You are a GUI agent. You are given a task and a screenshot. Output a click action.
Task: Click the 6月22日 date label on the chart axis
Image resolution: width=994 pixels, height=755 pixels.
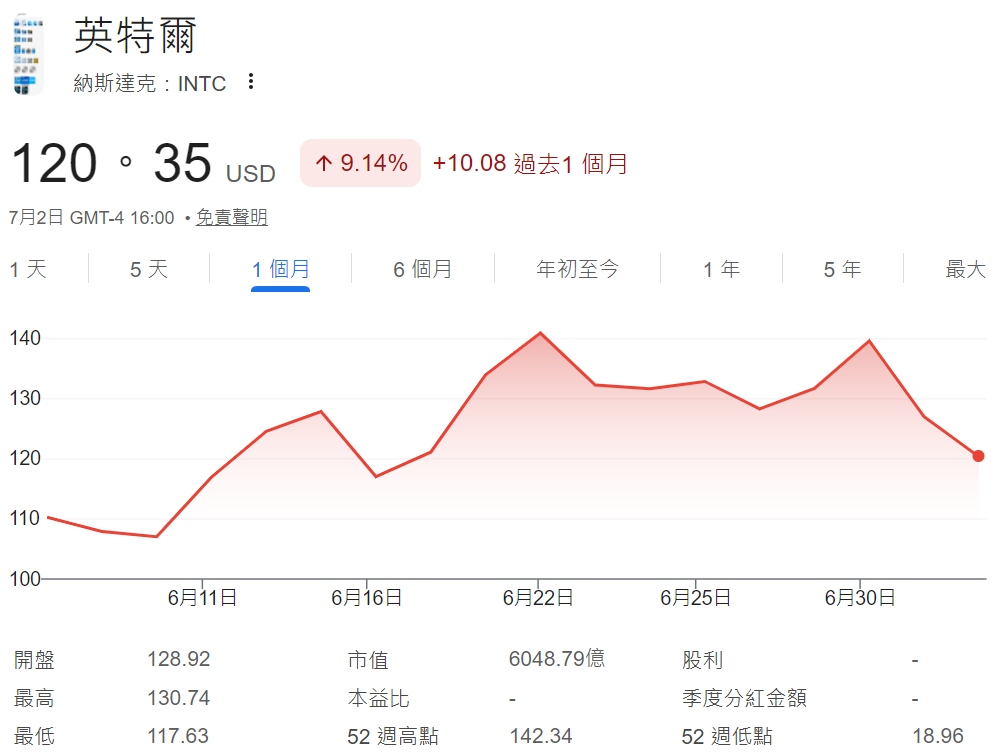point(538,597)
